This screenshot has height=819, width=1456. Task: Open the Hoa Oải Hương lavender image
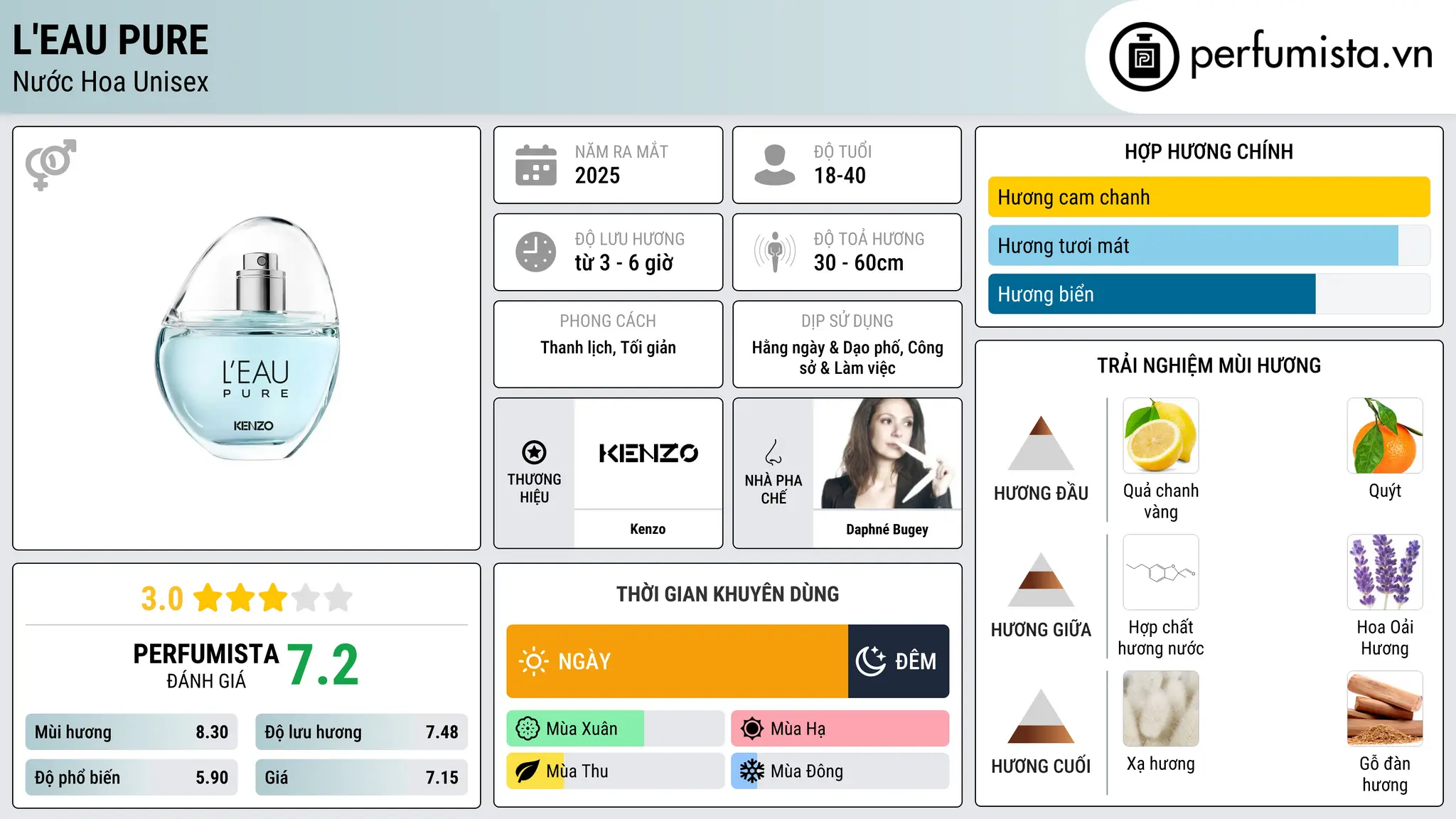click(1385, 572)
